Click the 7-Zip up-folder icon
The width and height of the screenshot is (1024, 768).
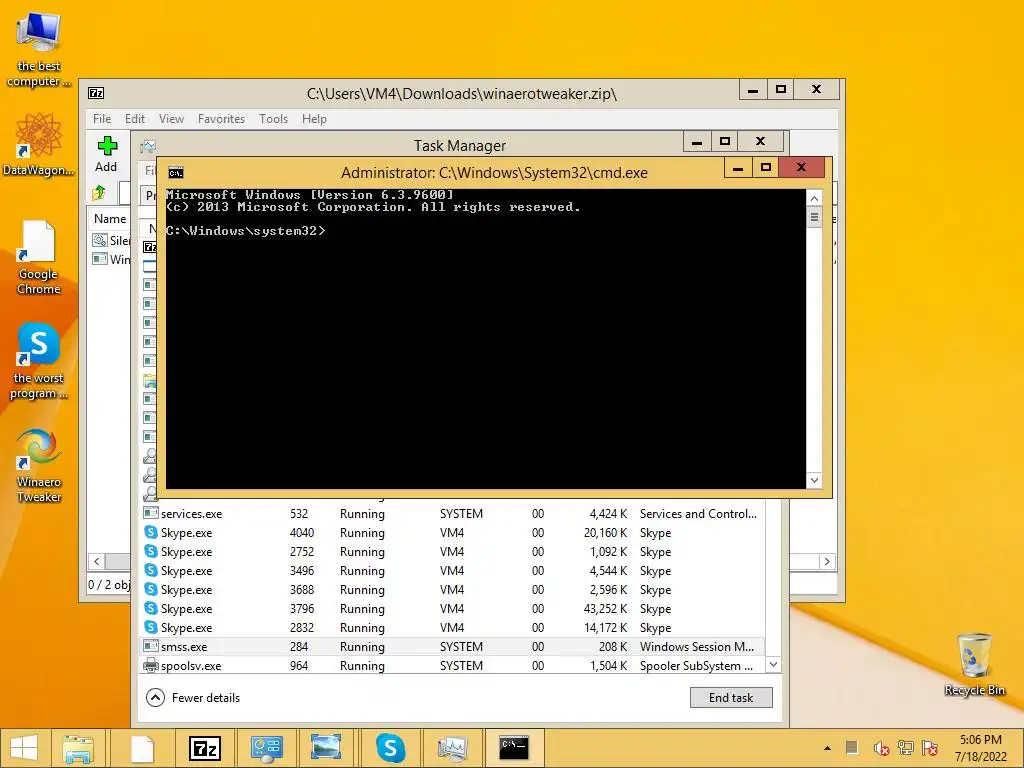click(99, 193)
